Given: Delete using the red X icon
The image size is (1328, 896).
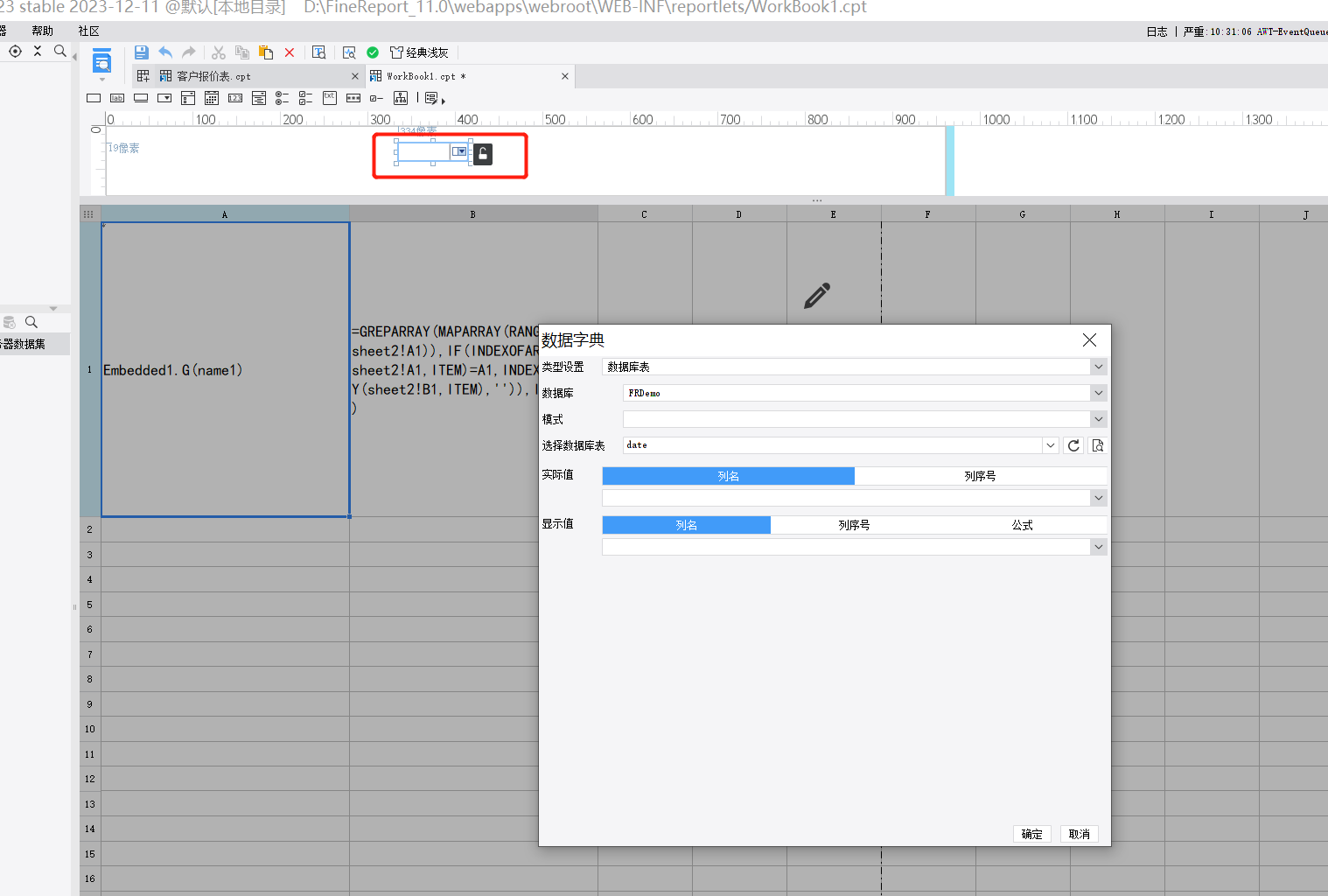Looking at the screenshot, I should pyautogui.click(x=290, y=52).
